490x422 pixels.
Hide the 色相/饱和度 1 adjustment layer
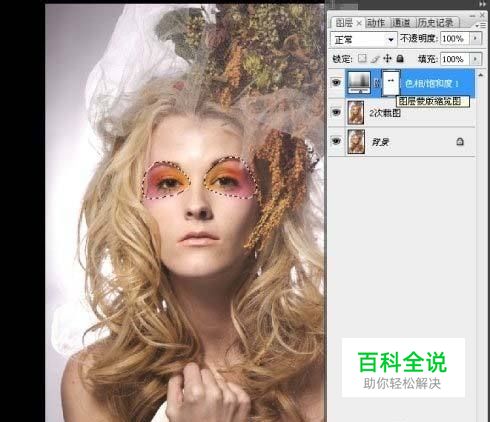(336, 82)
